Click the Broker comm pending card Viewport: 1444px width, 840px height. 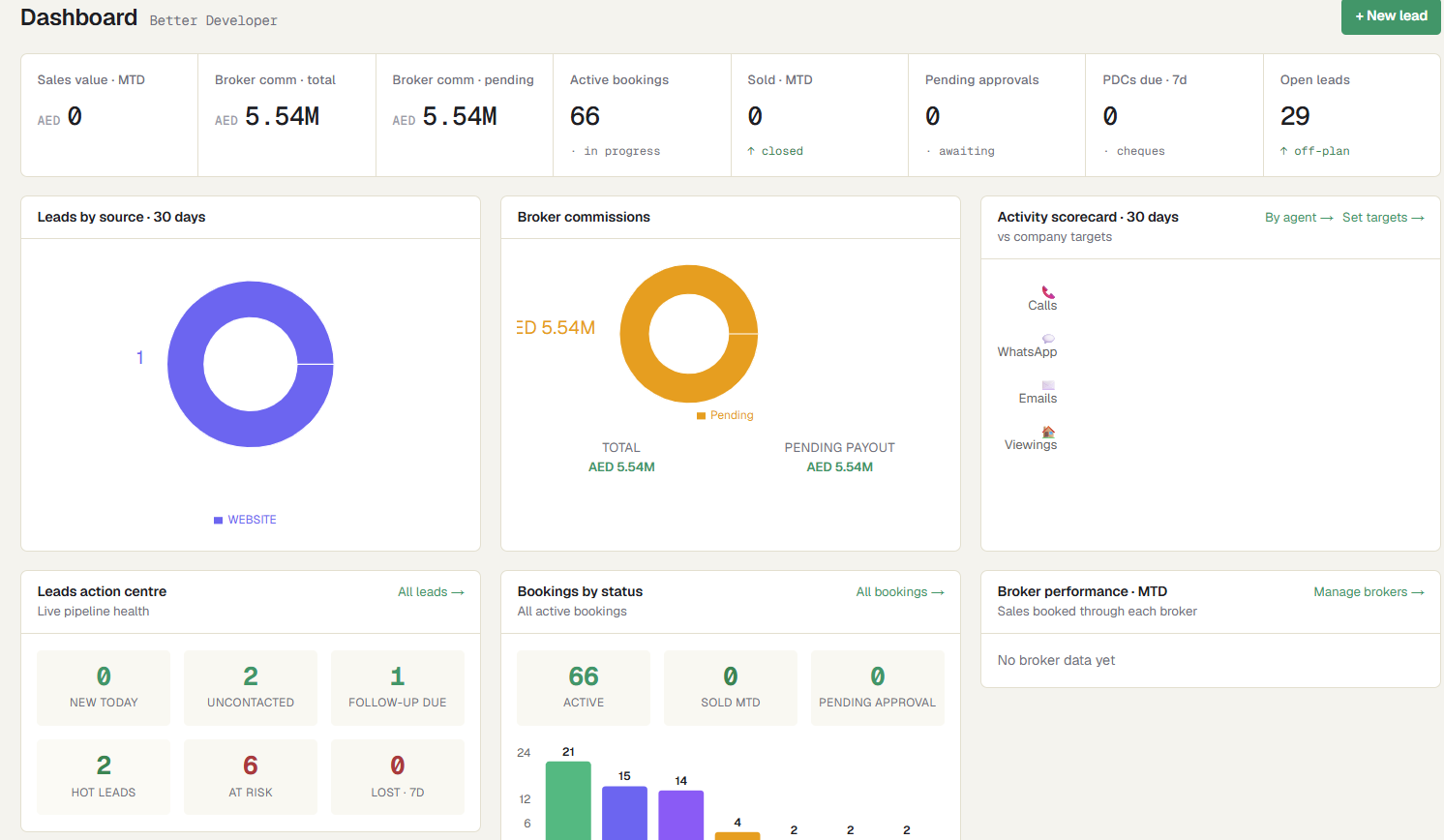click(465, 115)
